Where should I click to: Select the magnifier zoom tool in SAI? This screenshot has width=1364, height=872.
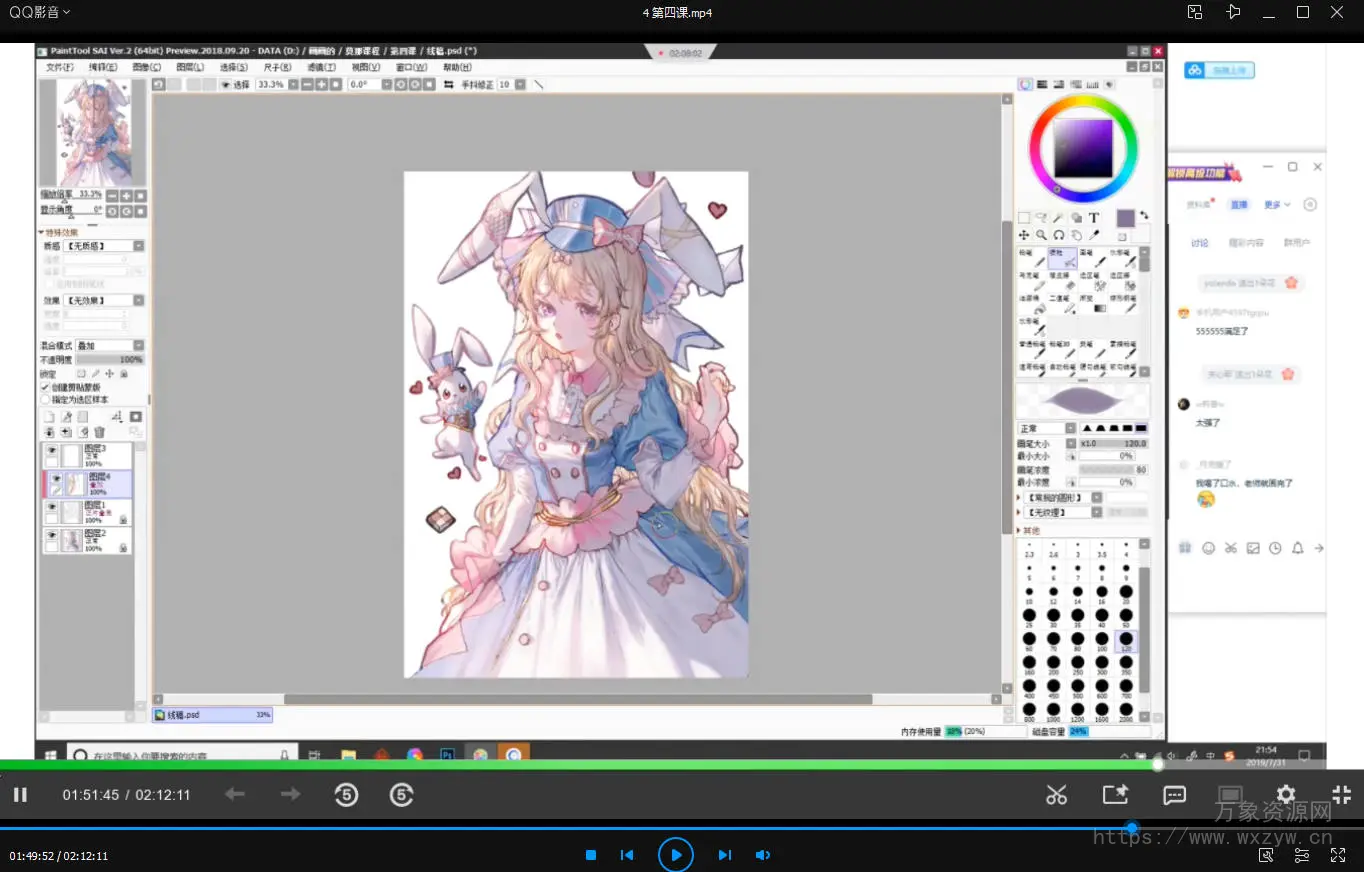(x=1041, y=236)
